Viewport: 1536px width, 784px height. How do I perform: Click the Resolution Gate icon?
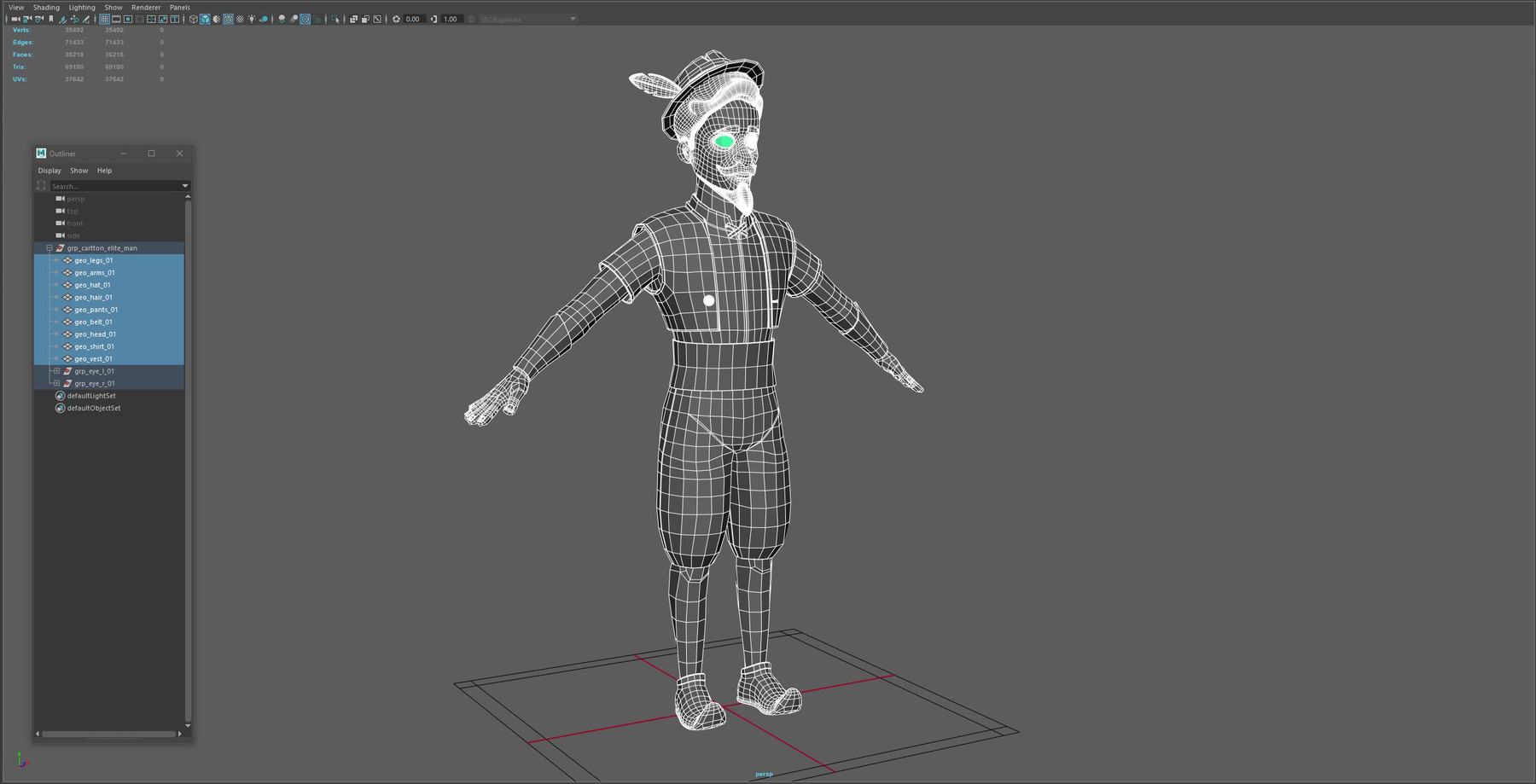[x=128, y=19]
